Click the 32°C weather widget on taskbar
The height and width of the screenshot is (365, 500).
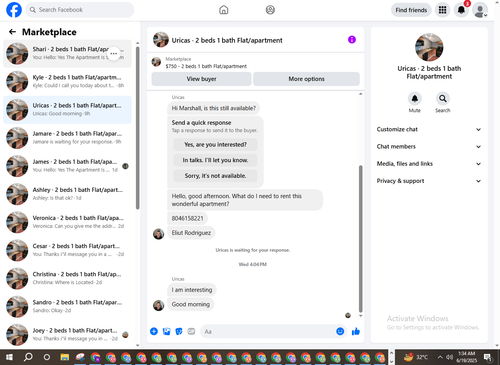click(416, 357)
